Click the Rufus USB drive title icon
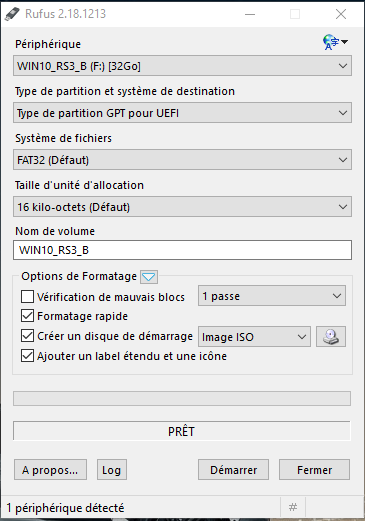Screen dimensions: 365x521 pos(13,14)
